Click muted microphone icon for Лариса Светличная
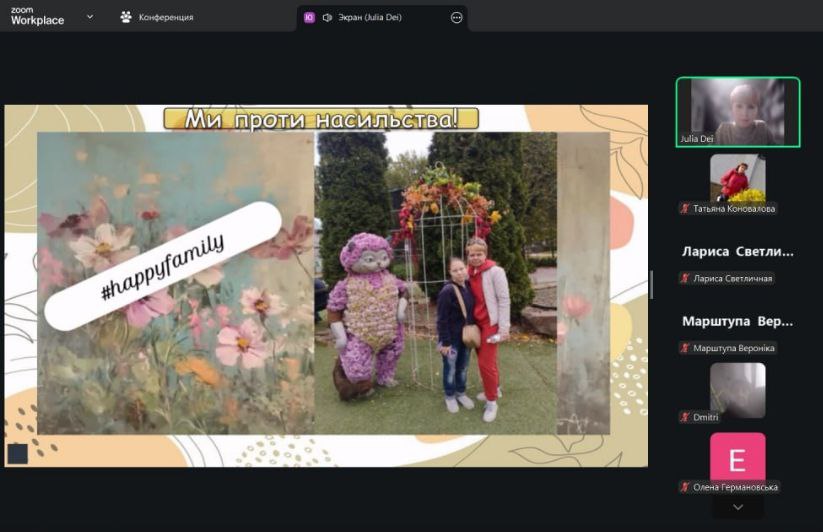Screen dimensions: 823x532 click(x=685, y=278)
